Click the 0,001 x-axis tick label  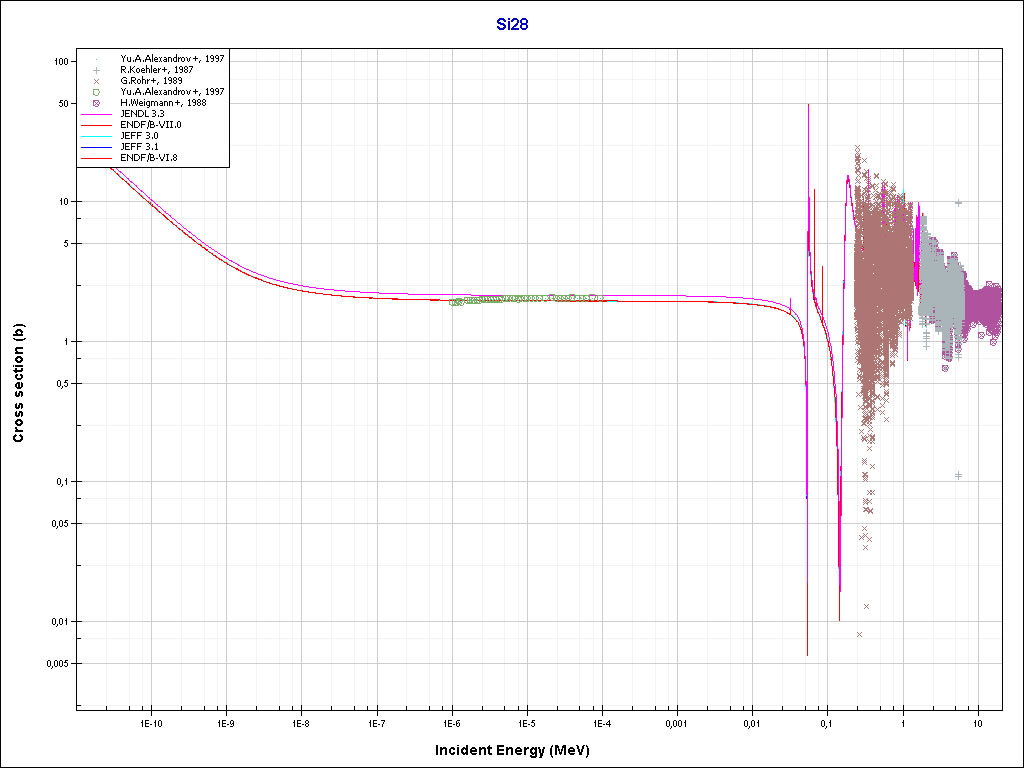[x=677, y=722]
